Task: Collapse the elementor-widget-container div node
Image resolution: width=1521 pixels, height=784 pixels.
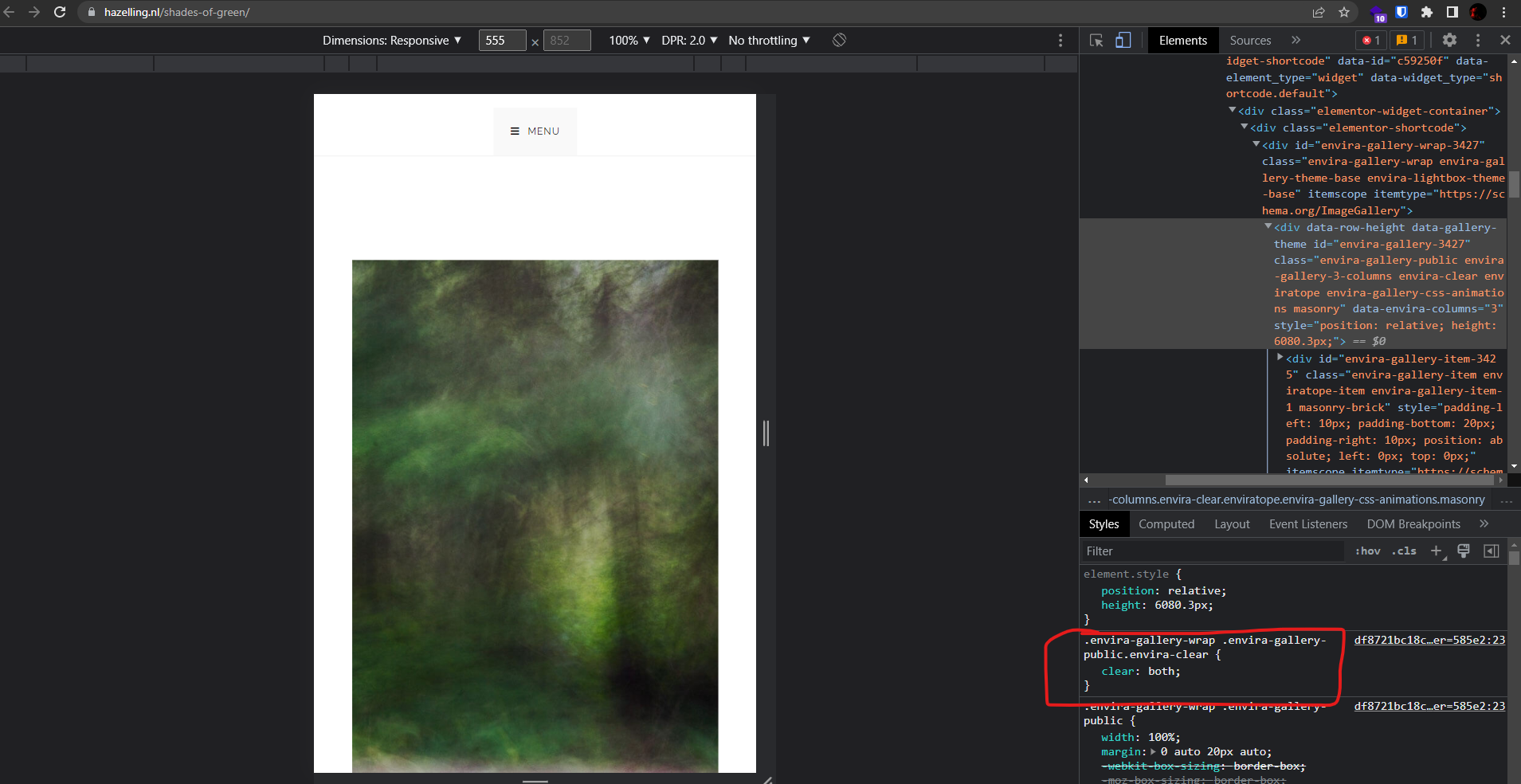Action: (1233, 110)
